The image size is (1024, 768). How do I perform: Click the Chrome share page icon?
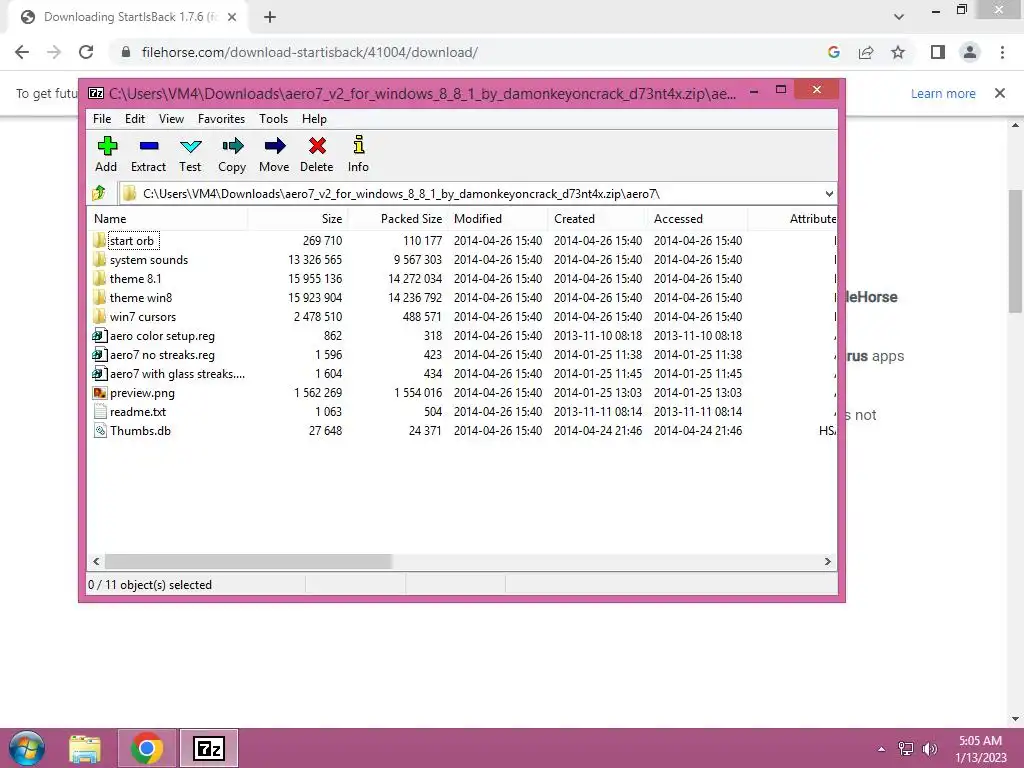pos(866,52)
